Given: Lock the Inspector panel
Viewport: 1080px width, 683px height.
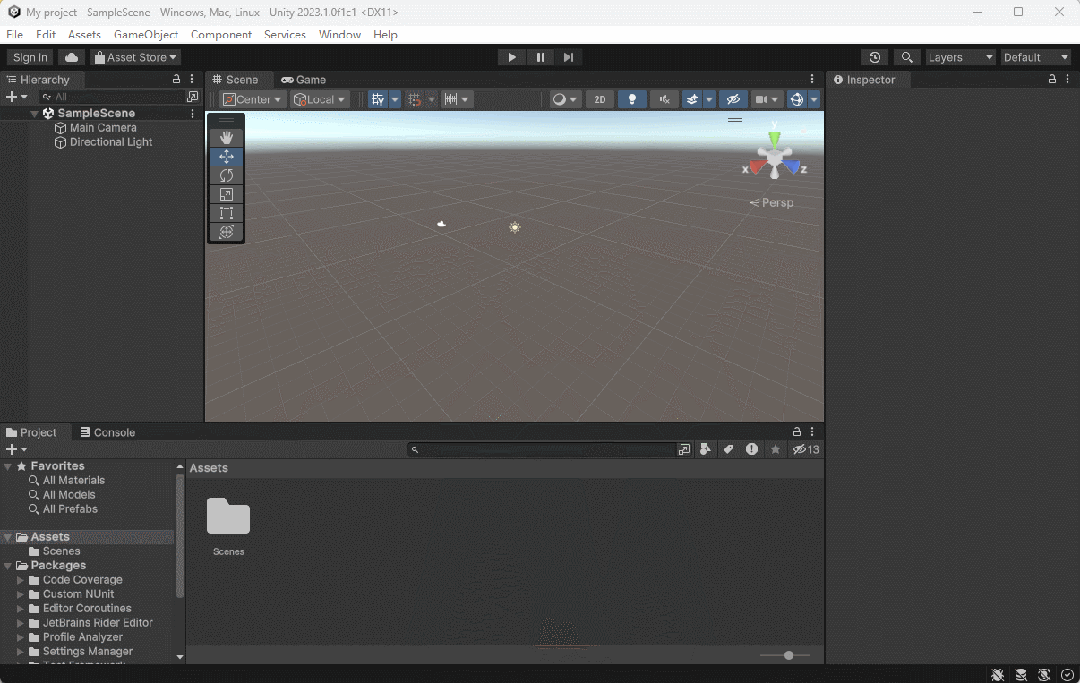Looking at the screenshot, I should point(1052,79).
